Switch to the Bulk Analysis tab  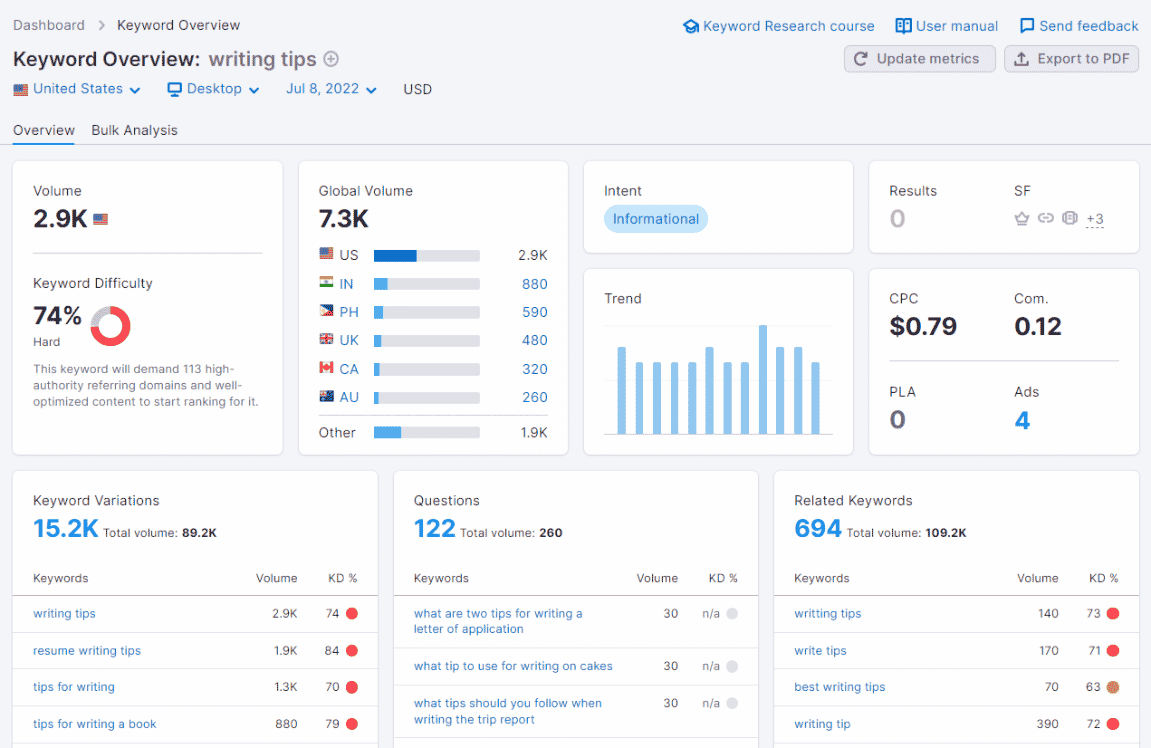point(134,130)
